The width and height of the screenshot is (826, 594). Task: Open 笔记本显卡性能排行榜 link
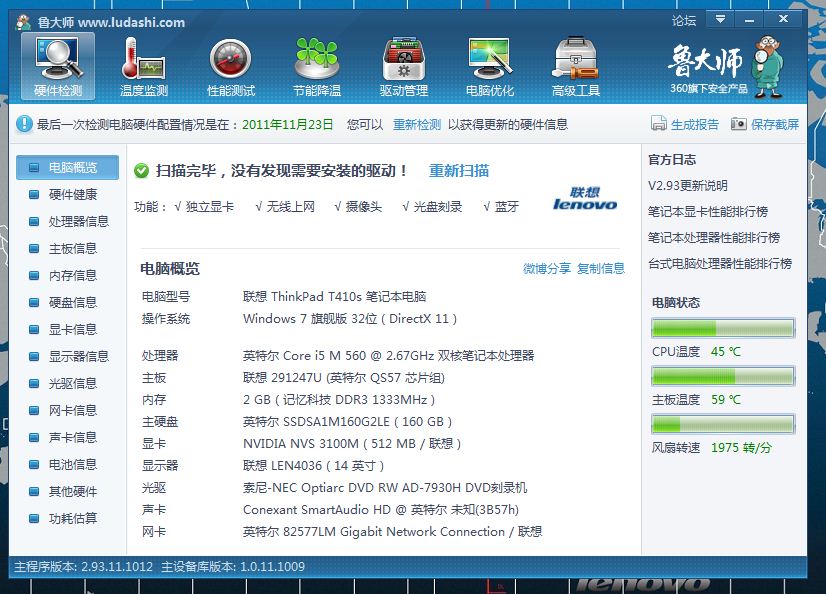pyautogui.click(x=707, y=212)
